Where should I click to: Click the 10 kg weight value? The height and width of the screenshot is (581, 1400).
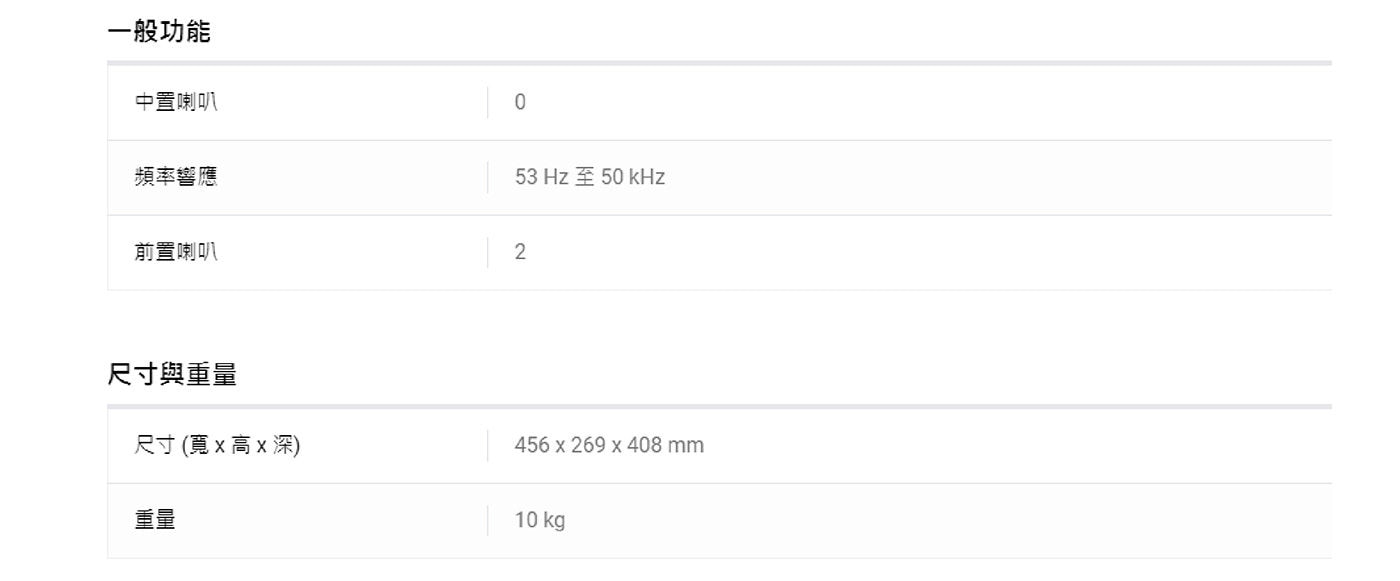540,520
